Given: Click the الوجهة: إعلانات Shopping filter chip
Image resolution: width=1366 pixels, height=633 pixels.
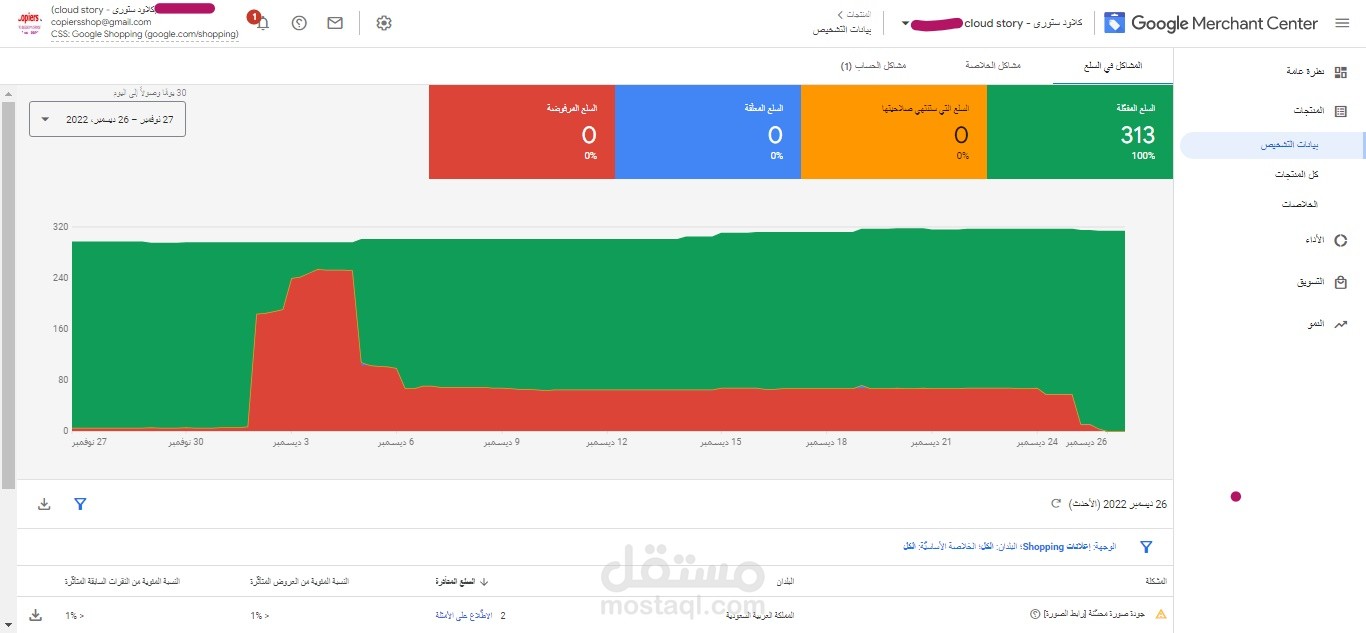Looking at the screenshot, I should pos(1060,547).
